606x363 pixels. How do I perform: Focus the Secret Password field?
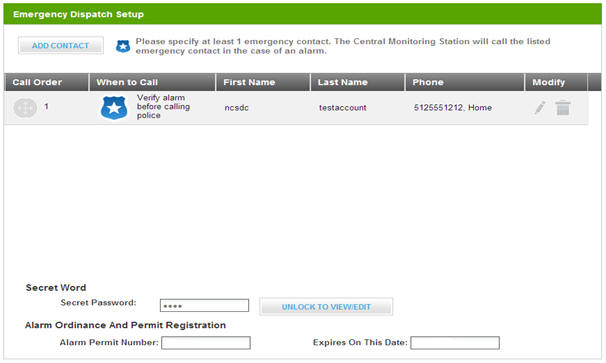click(x=204, y=305)
